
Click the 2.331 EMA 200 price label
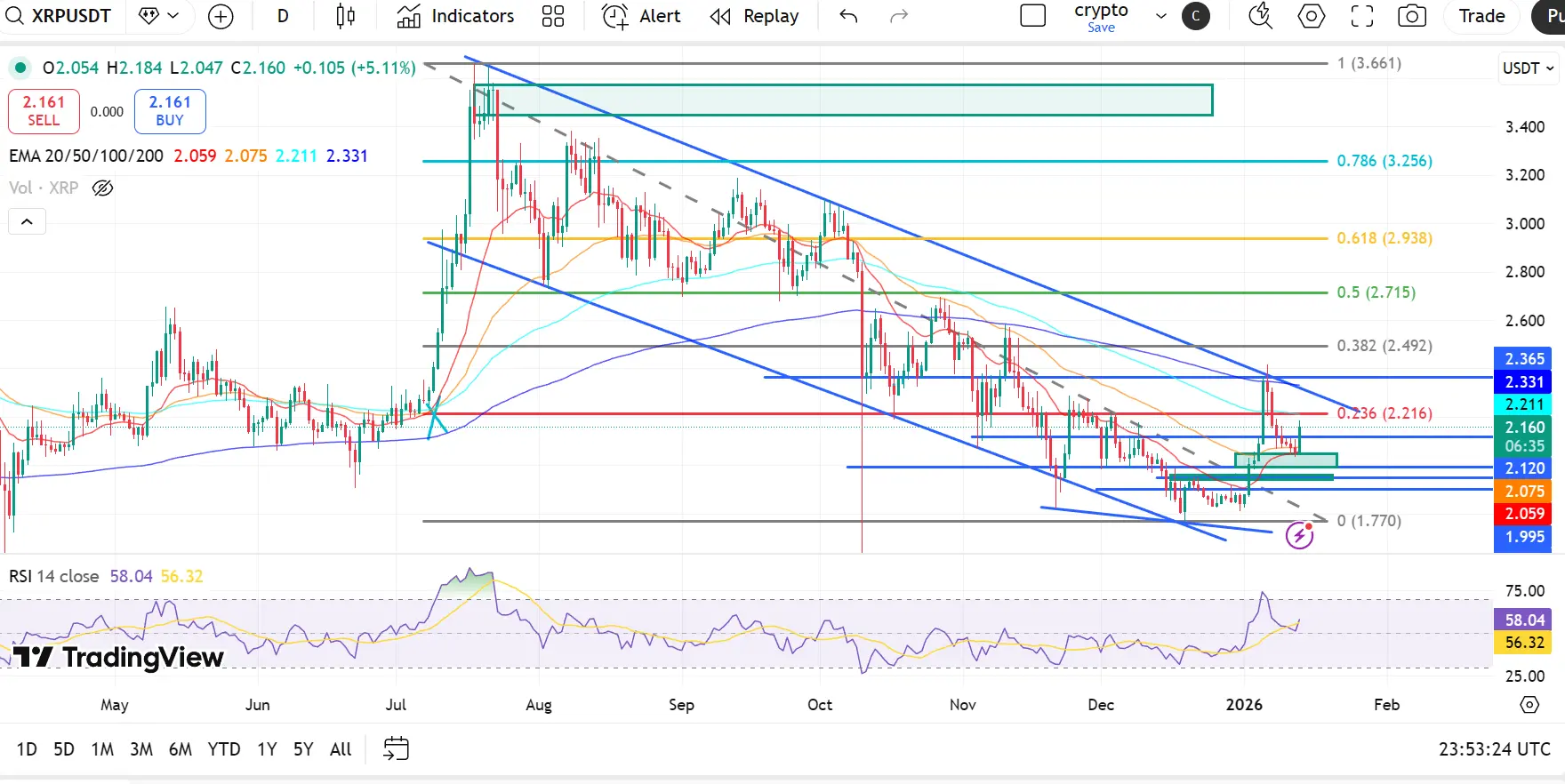pyautogui.click(x=1524, y=381)
